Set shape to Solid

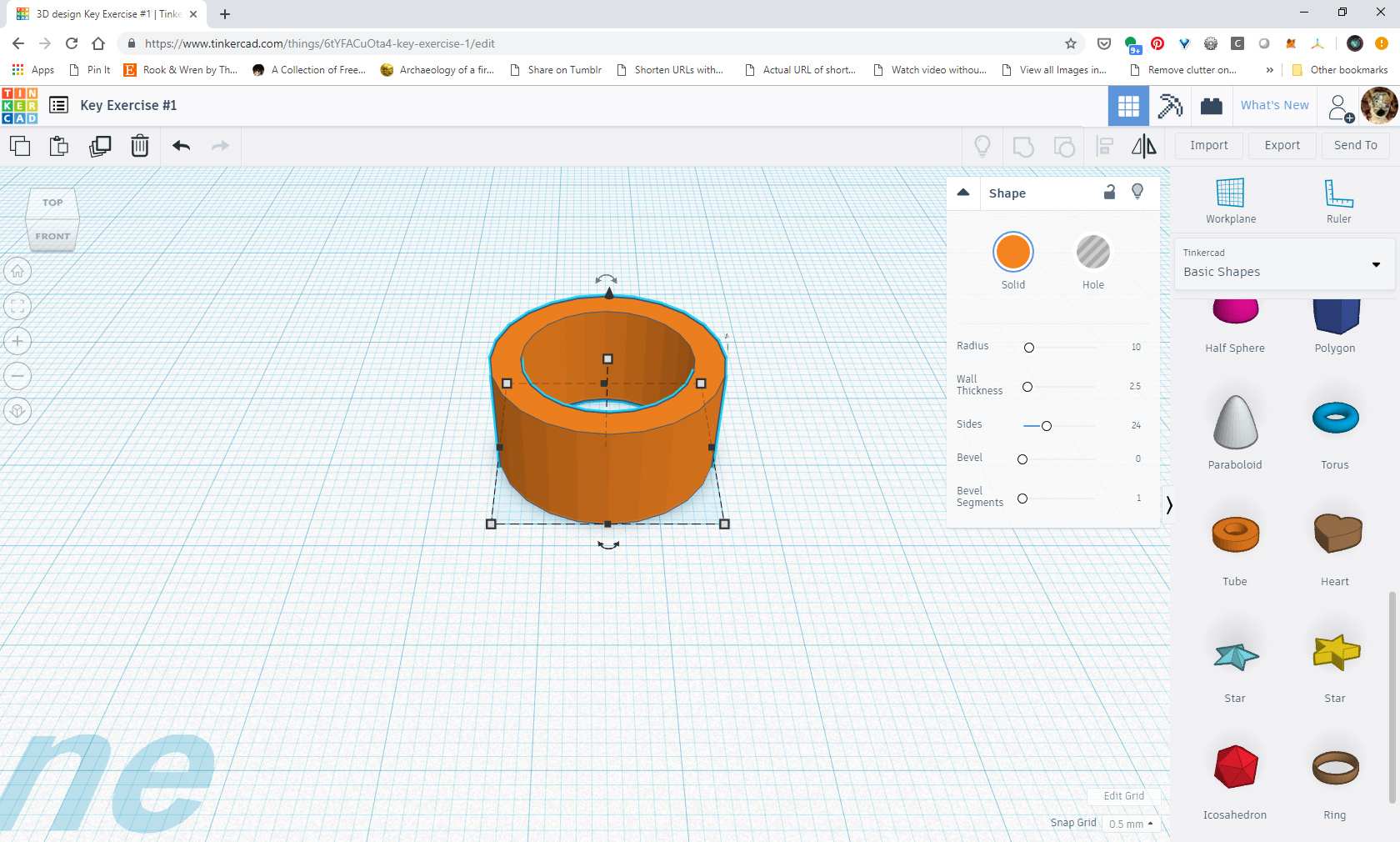tap(1013, 252)
